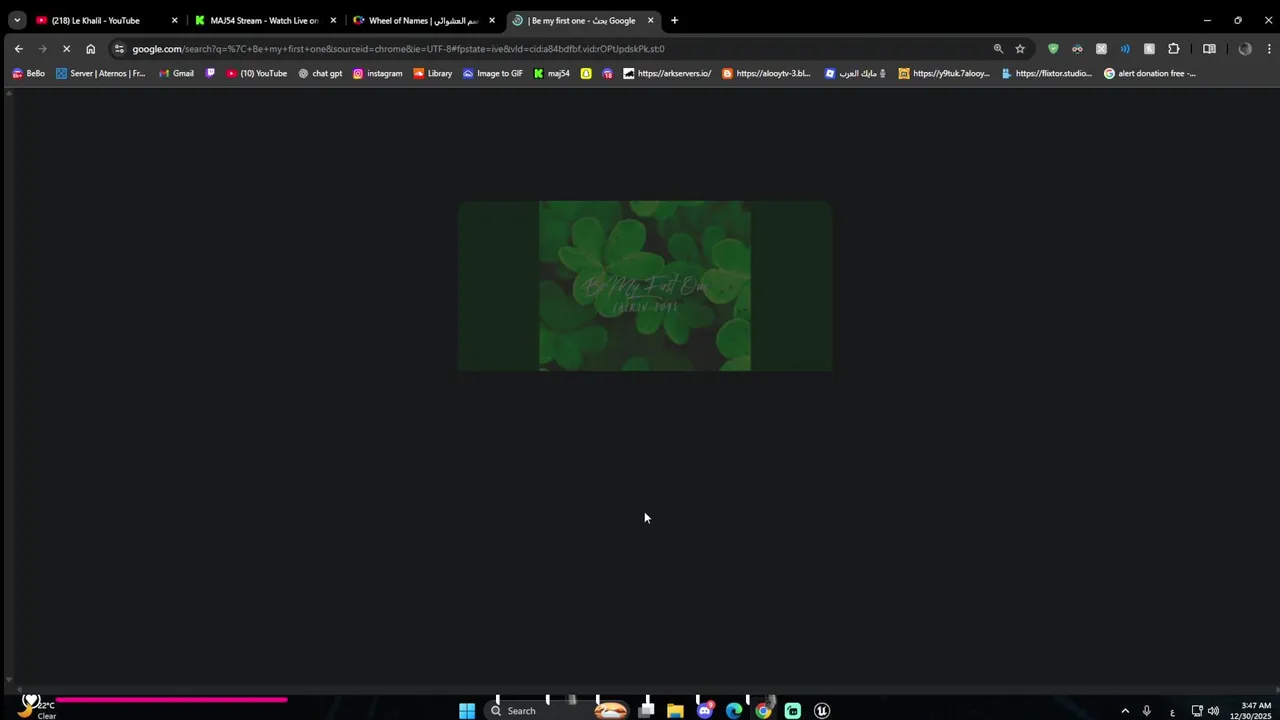The image size is (1280, 720).
Task: Open the alert donation free bookmark
Action: [x=1150, y=73]
